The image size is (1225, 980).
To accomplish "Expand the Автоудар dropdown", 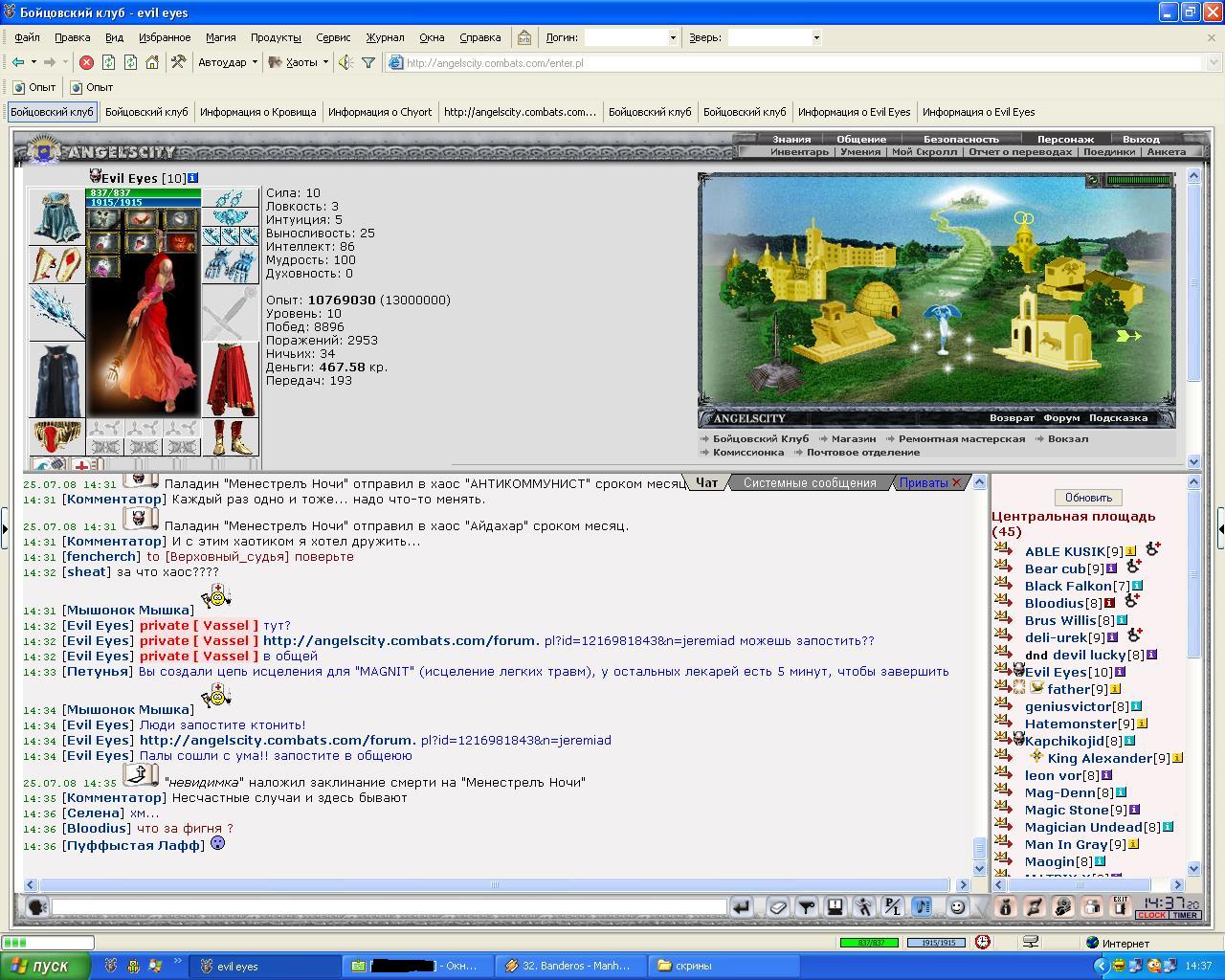I will tap(255, 62).
